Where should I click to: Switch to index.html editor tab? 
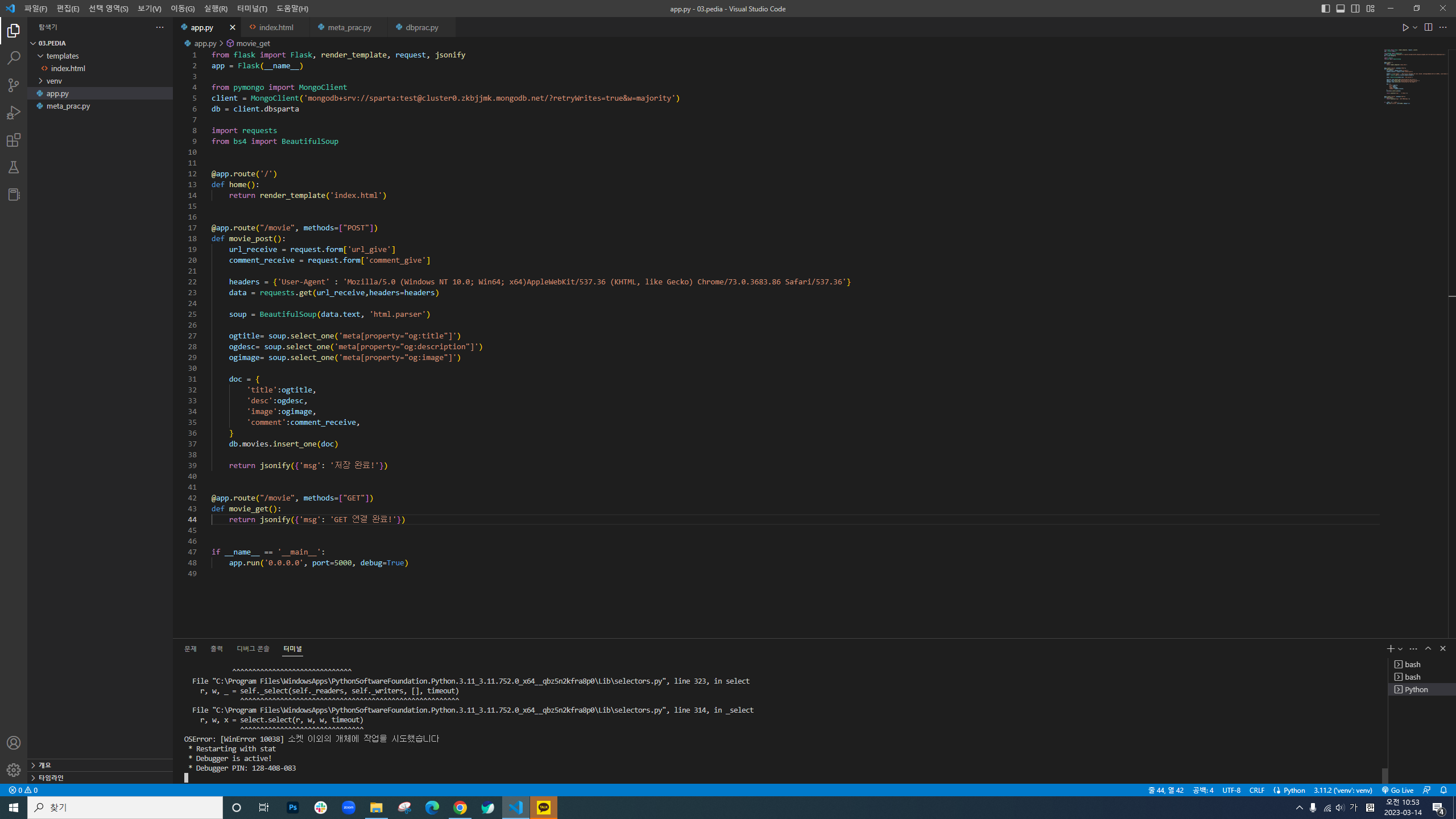[276, 27]
